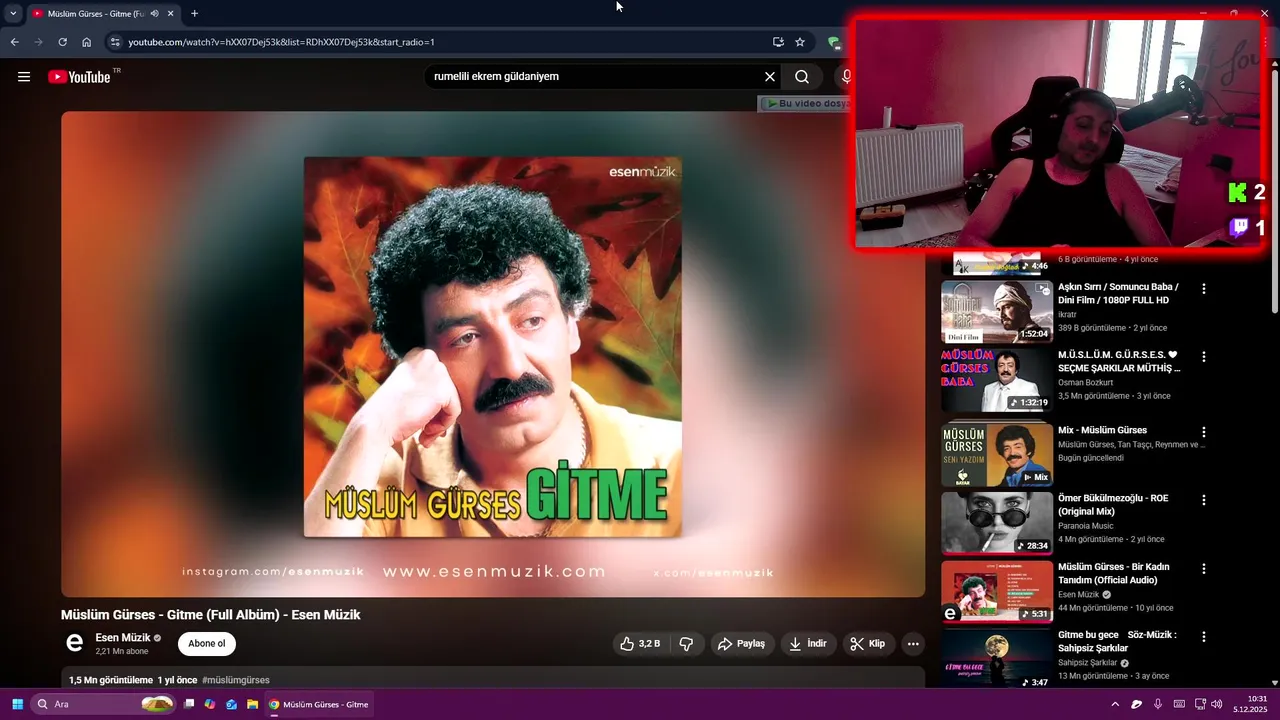Viewport: 1280px width, 720px height.
Task: Create a clip with Klip button
Action: (x=867, y=643)
